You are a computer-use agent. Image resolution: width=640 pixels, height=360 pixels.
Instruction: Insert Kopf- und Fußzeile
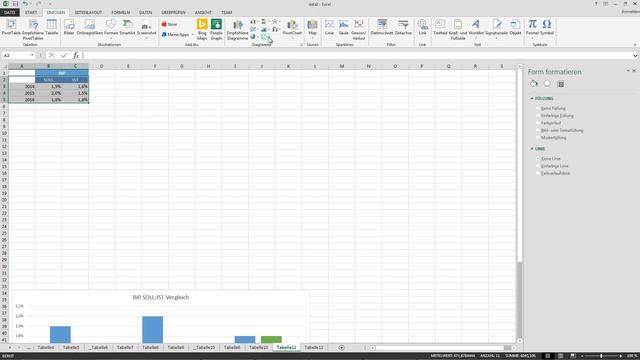[x=458, y=30]
